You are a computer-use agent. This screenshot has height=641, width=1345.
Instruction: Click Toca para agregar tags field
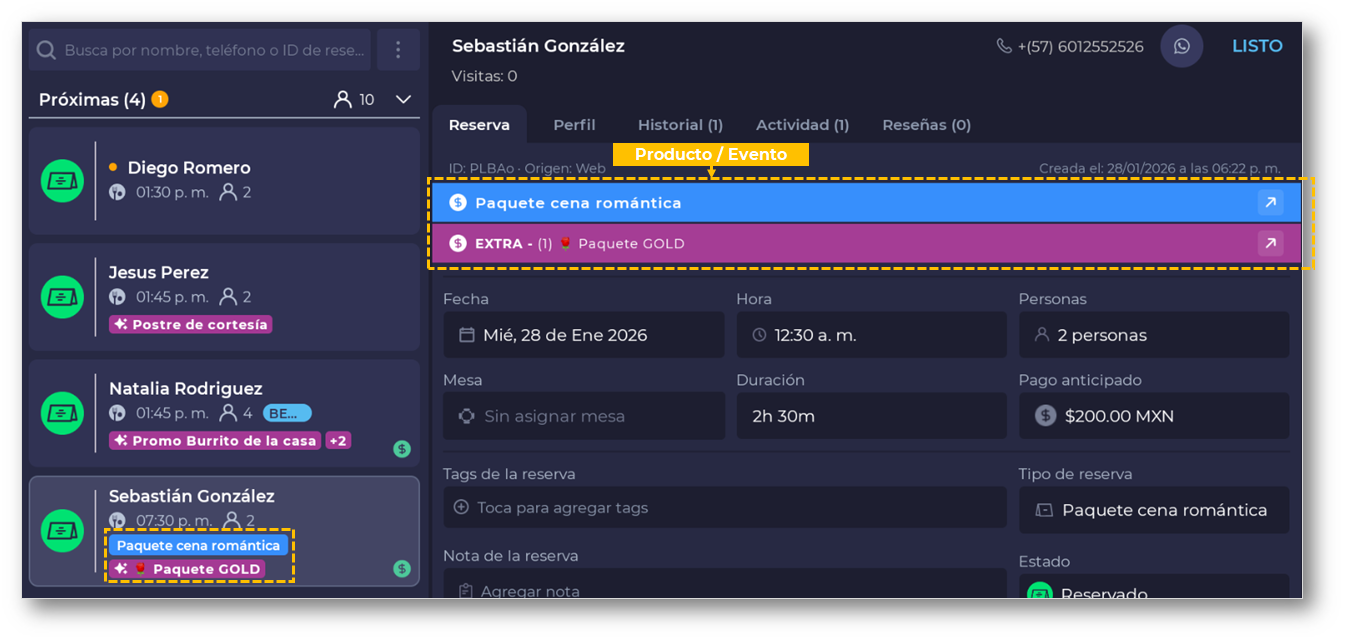[724, 508]
